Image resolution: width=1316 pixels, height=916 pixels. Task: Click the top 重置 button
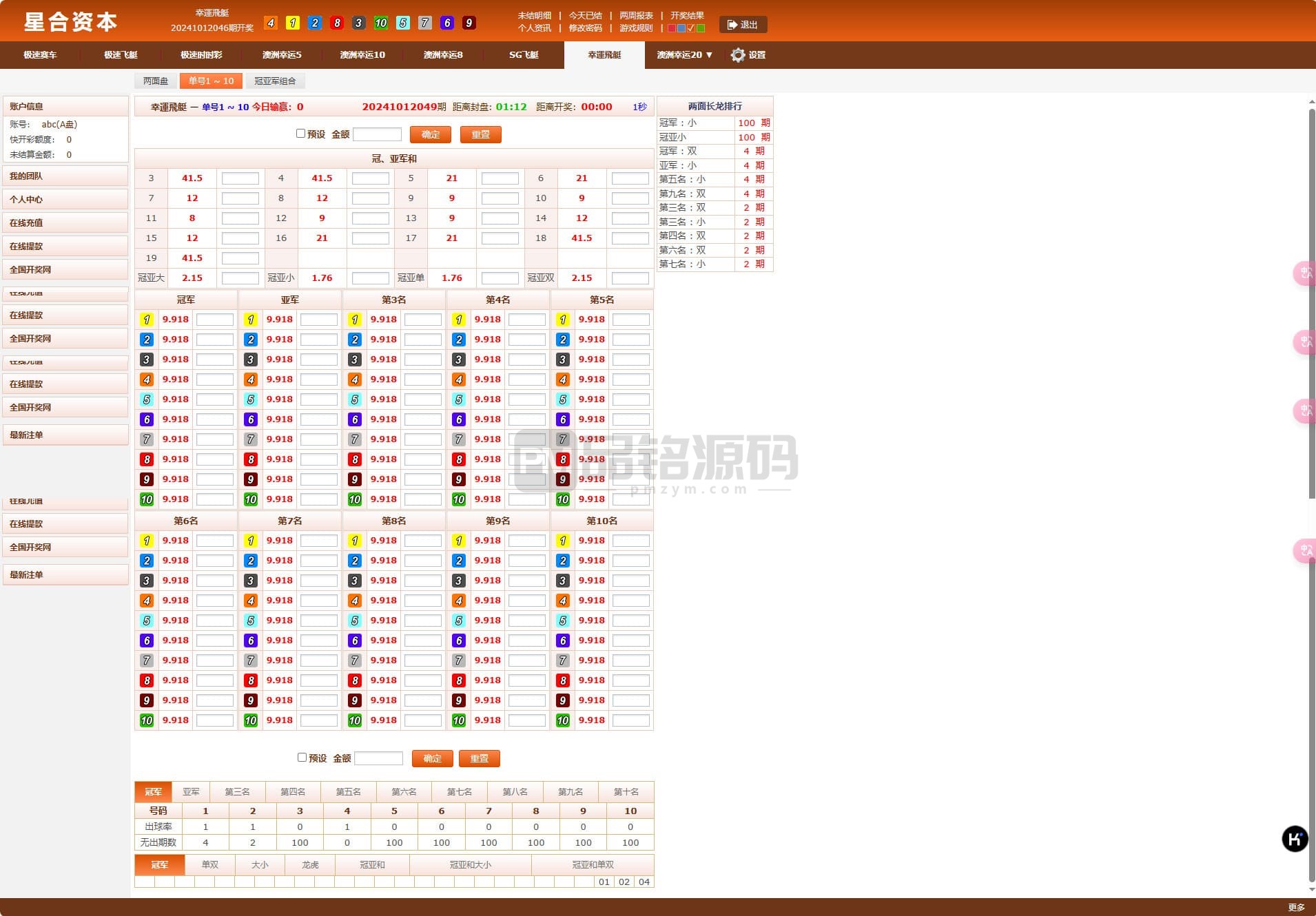[481, 134]
